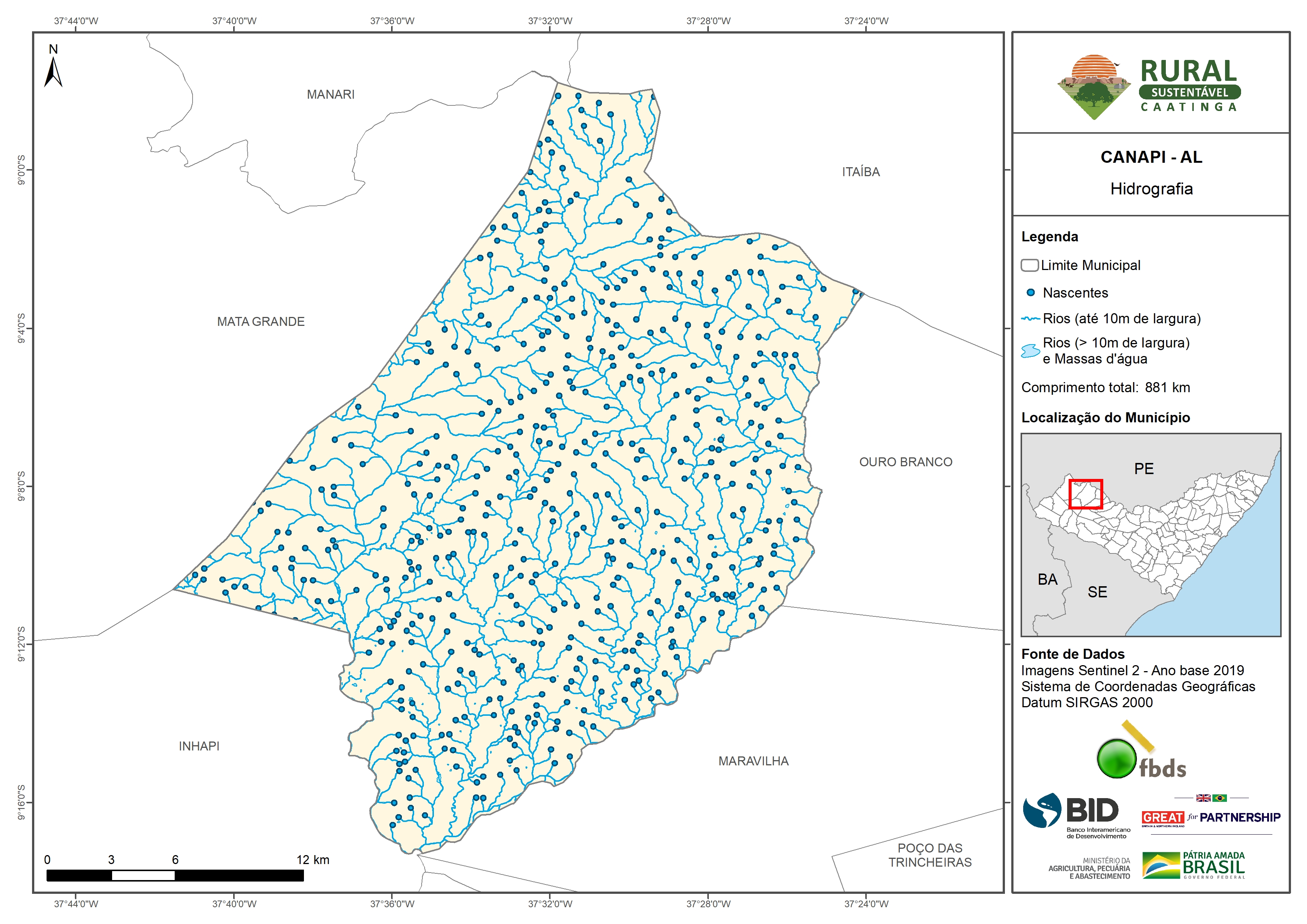Click the wavy river line legend symbol
This screenshot has width=1307, height=924.
1030,319
